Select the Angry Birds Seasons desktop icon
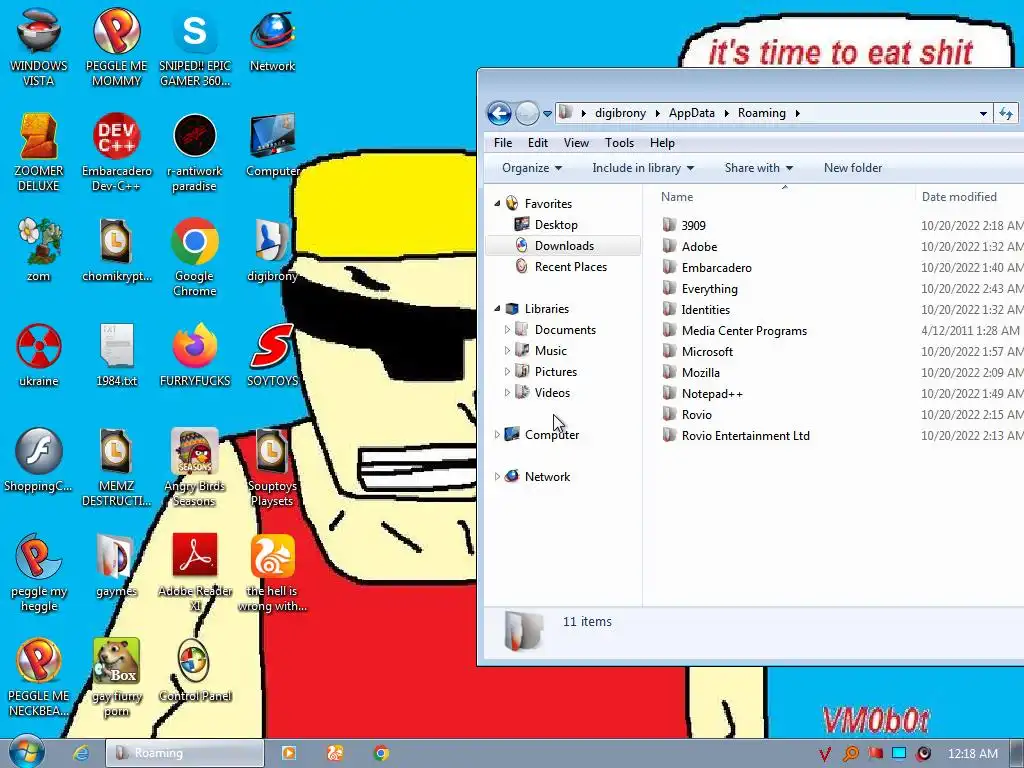Image resolution: width=1024 pixels, height=768 pixels. (x=195, y=468)
